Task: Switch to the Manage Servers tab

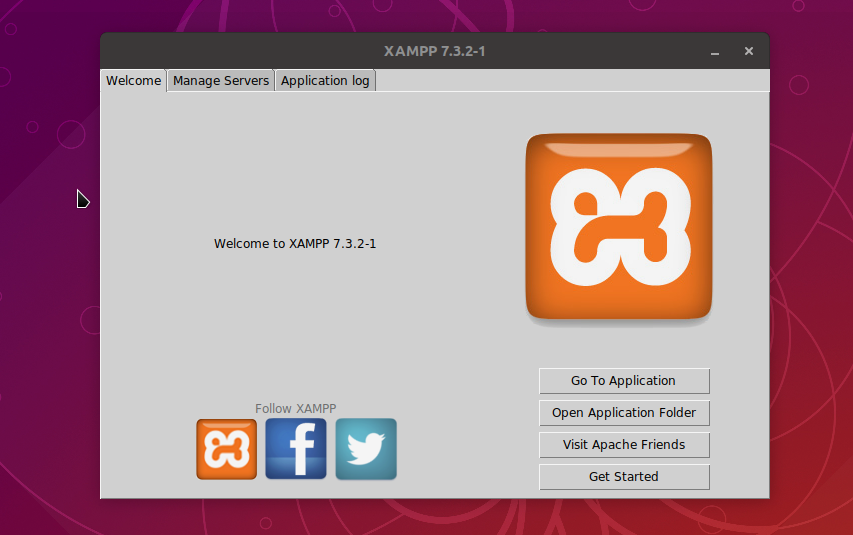Action: pos(221,81)
